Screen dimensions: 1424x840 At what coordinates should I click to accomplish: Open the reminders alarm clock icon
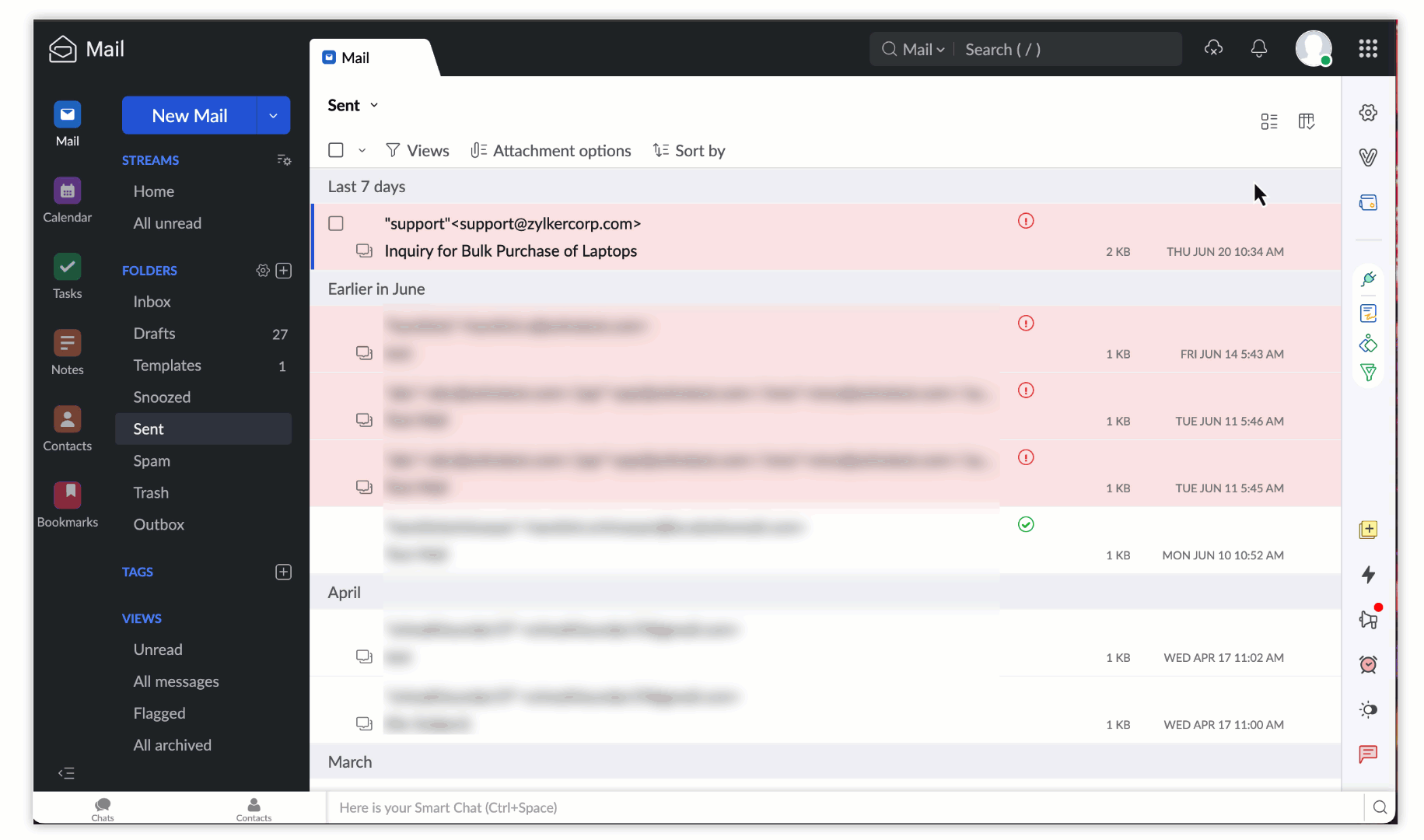click(1368, 664)
